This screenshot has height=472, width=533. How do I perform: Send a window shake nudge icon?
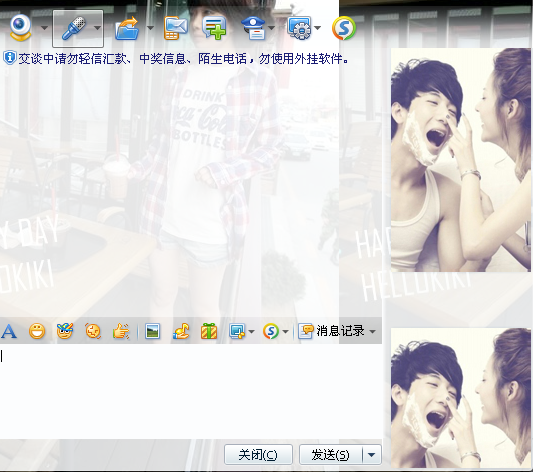coord(93,331)
